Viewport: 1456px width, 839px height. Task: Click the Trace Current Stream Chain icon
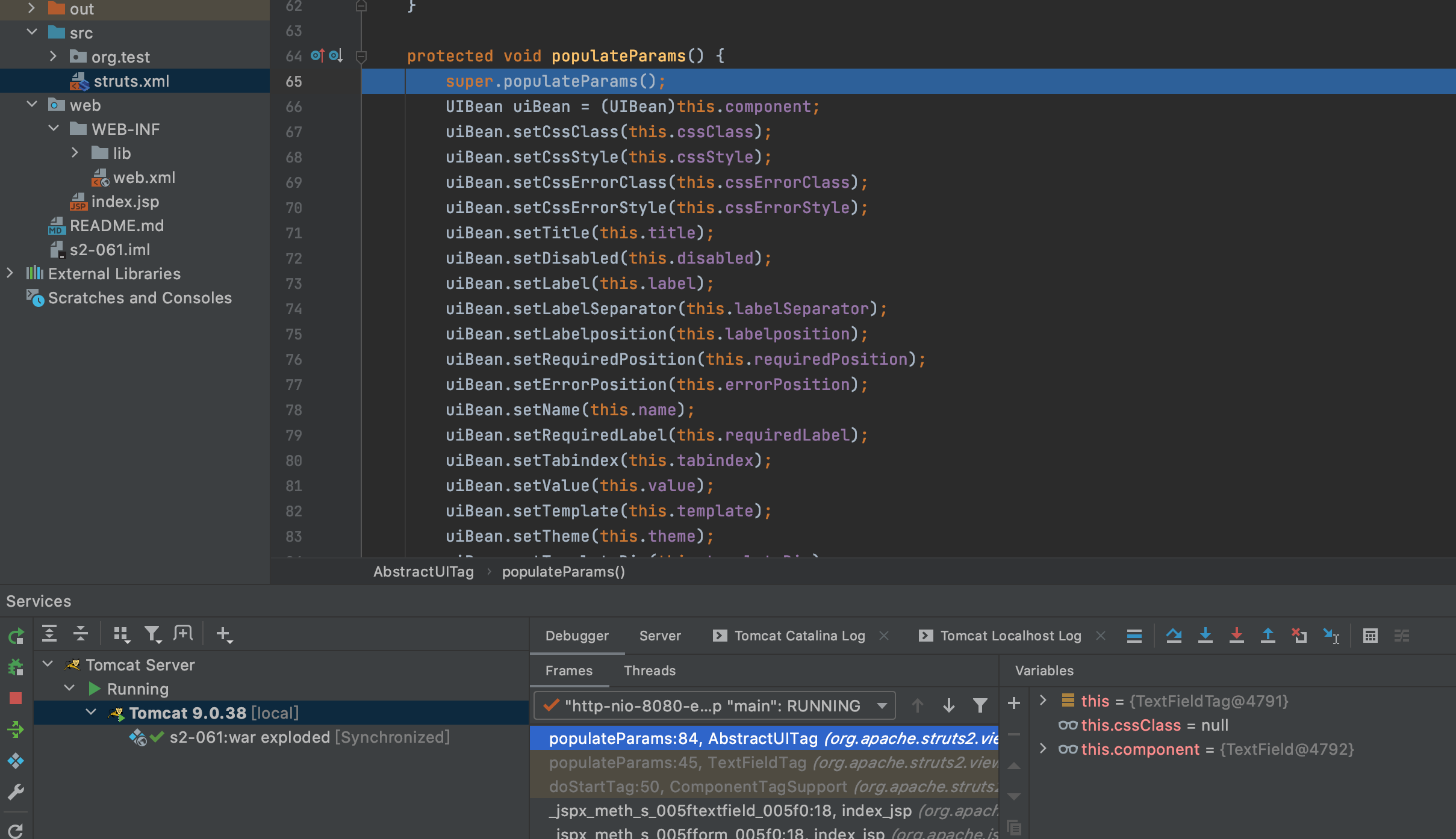pyautogui.click(x=1402, y=636)
